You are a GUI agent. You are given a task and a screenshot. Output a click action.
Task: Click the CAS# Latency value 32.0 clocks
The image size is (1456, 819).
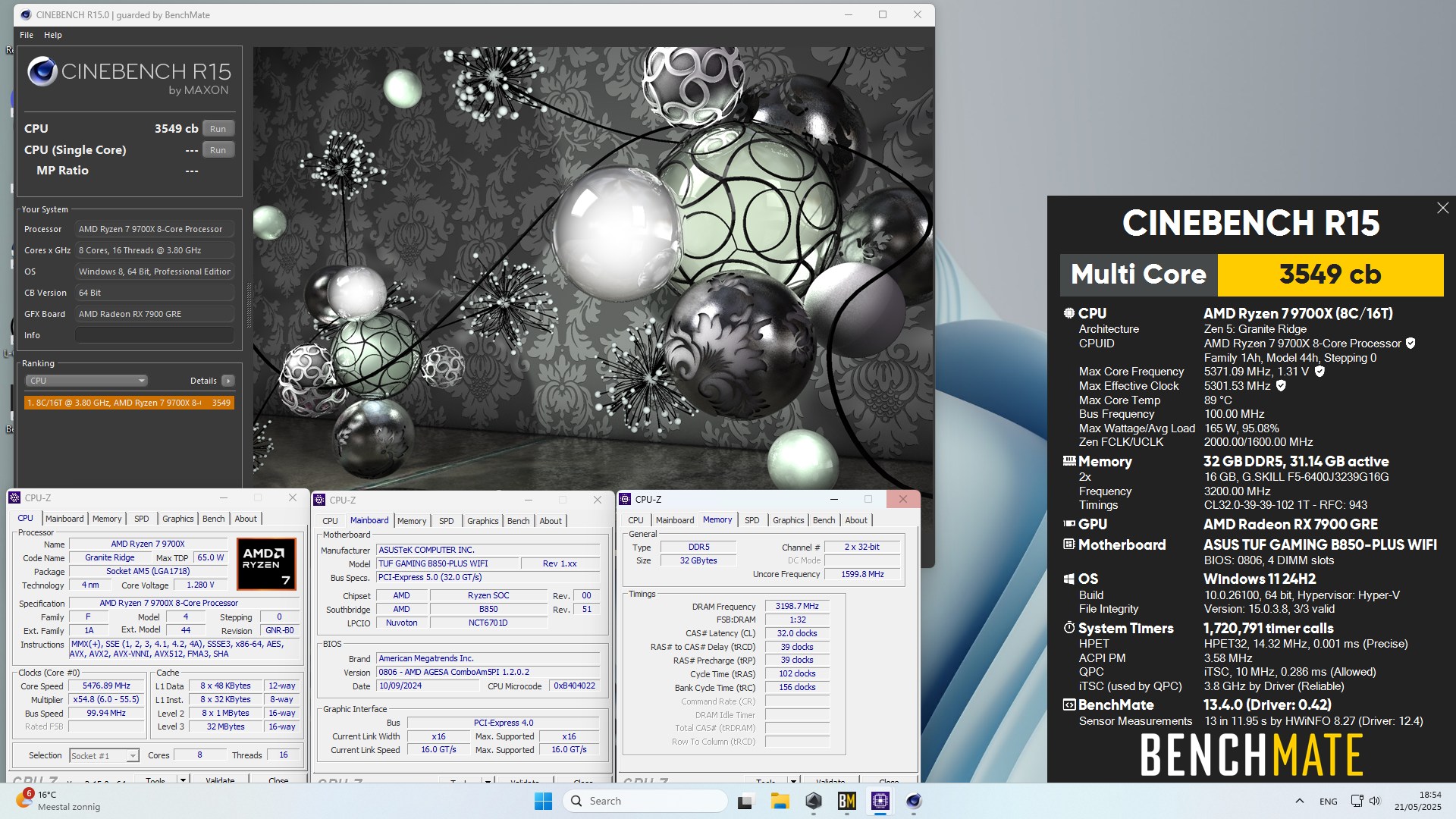797,633
